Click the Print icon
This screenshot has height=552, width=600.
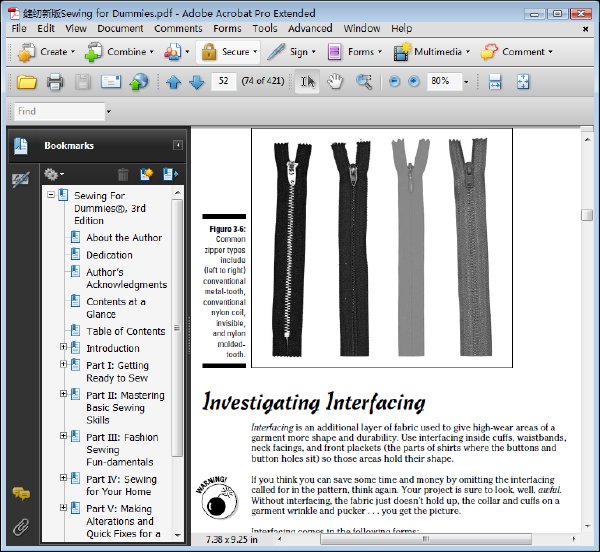point(55,82)
